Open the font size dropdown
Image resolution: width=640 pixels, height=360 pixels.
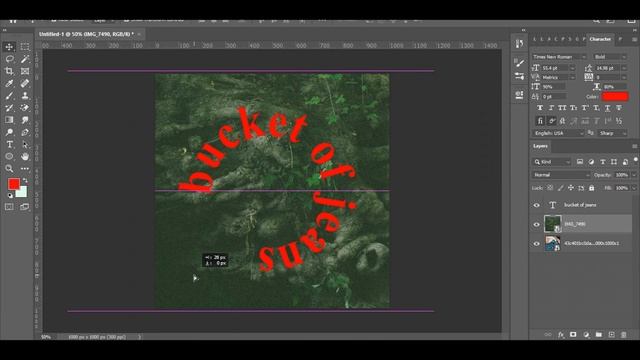tap(572, 68)
